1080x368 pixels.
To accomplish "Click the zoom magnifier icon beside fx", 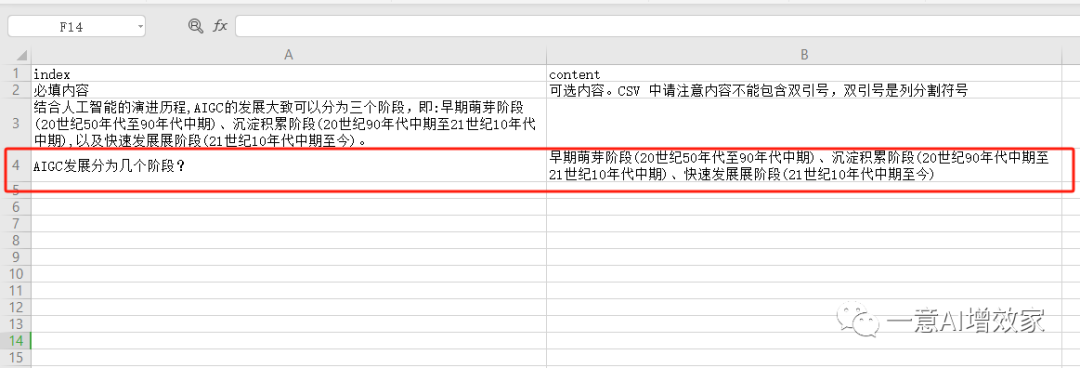I will [196, 26].
